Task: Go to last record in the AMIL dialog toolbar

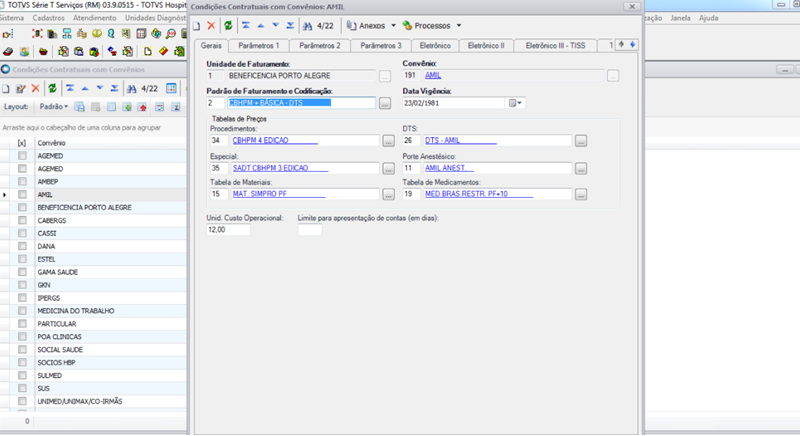Action: [290, 25]
